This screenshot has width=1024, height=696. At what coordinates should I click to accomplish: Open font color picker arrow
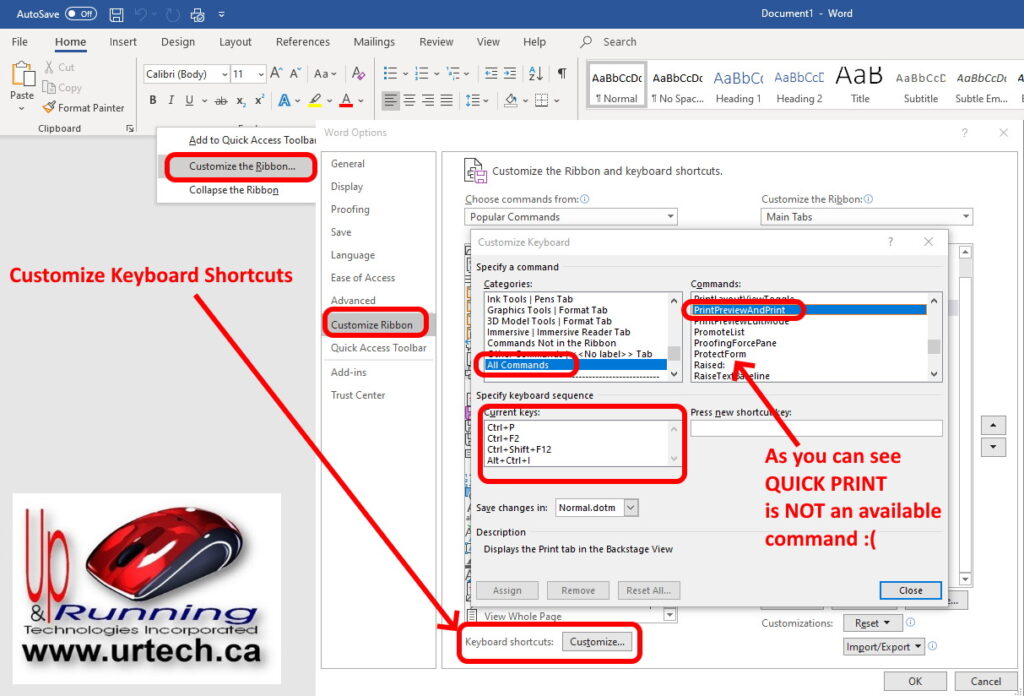click(x=361, y=100)
